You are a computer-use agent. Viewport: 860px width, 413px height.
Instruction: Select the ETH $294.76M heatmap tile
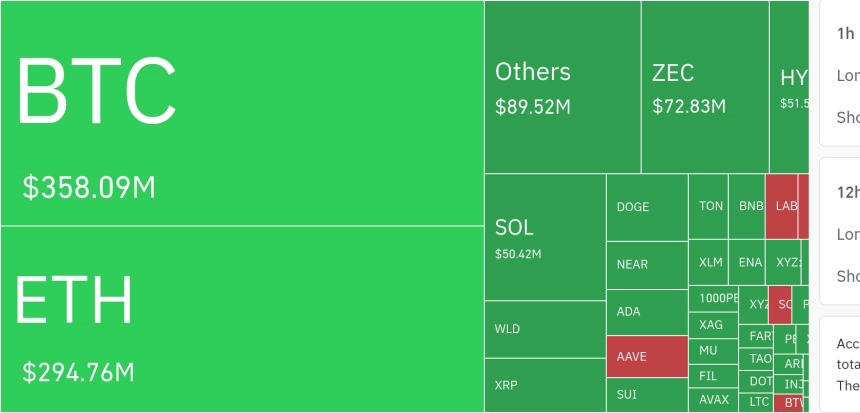[x=242, y=319]
